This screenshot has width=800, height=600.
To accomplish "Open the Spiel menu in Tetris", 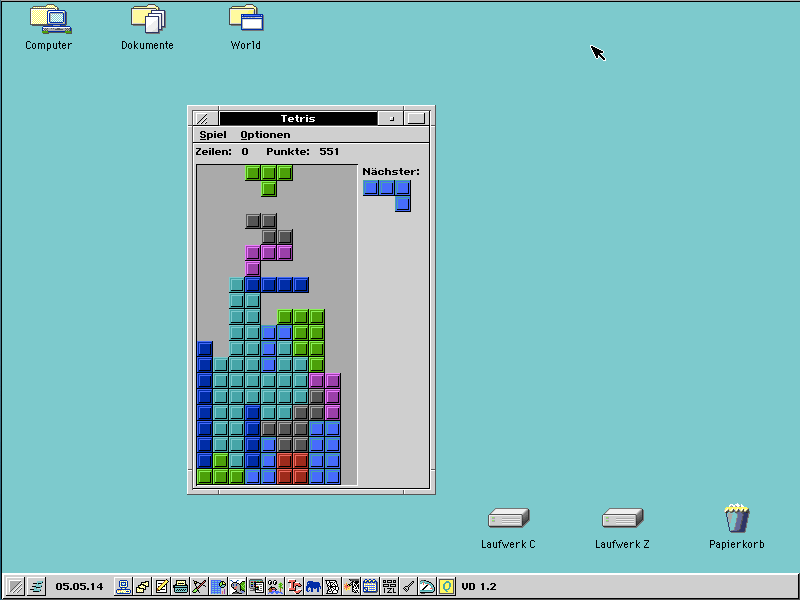I will (214, 134).
